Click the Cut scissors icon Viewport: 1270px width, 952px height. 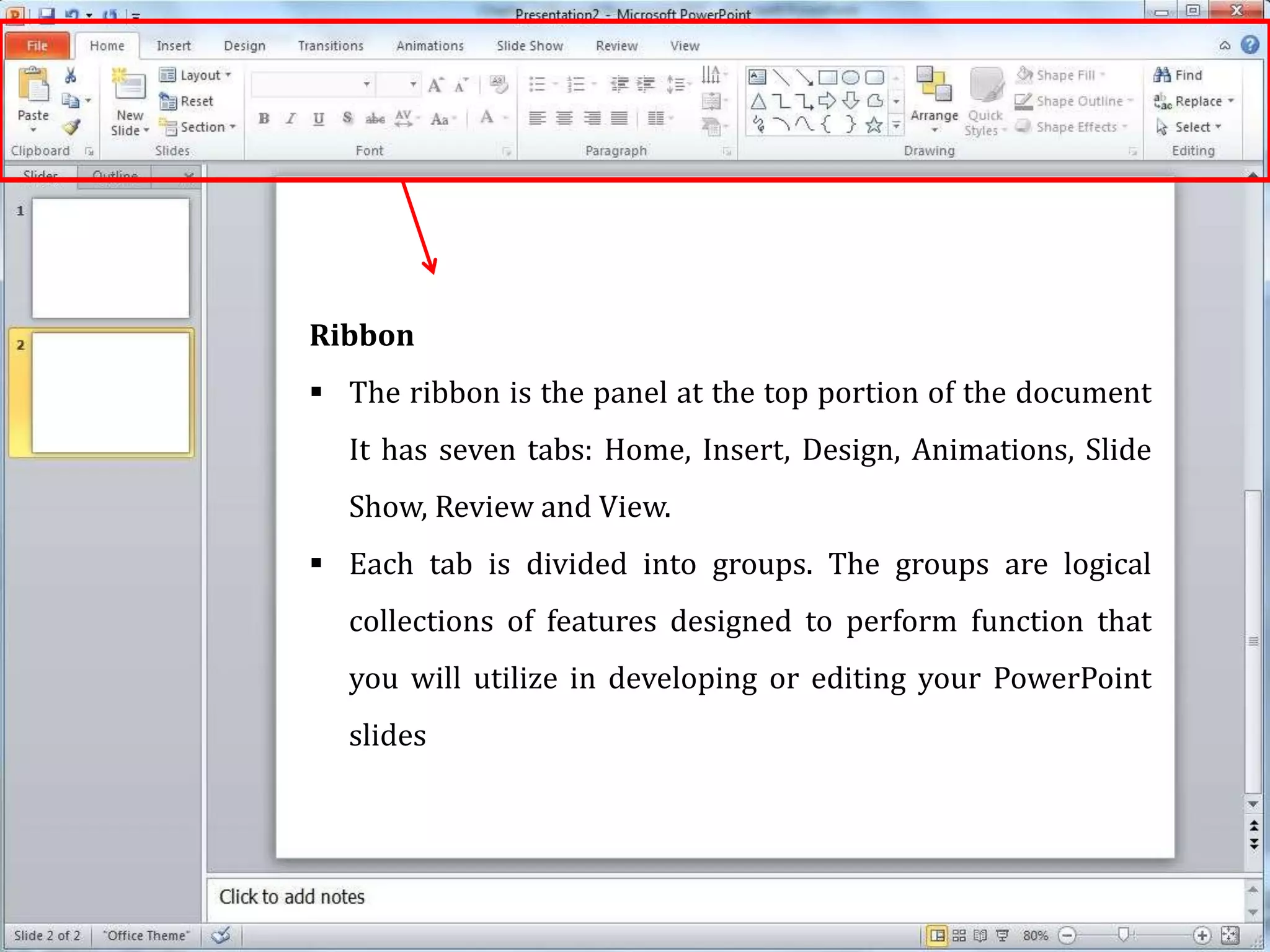point(71,76)
